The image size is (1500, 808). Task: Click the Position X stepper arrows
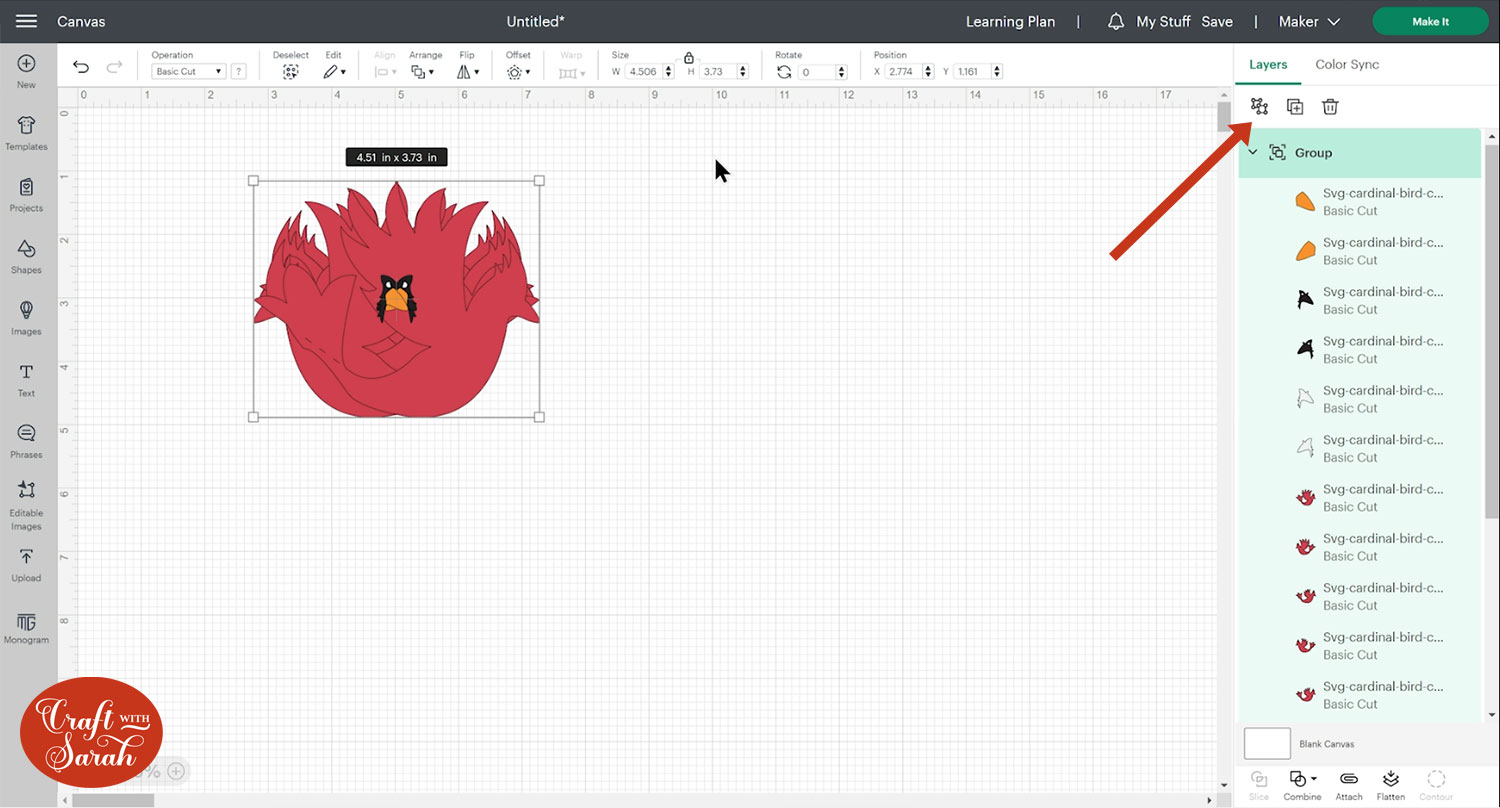(929, 72)
